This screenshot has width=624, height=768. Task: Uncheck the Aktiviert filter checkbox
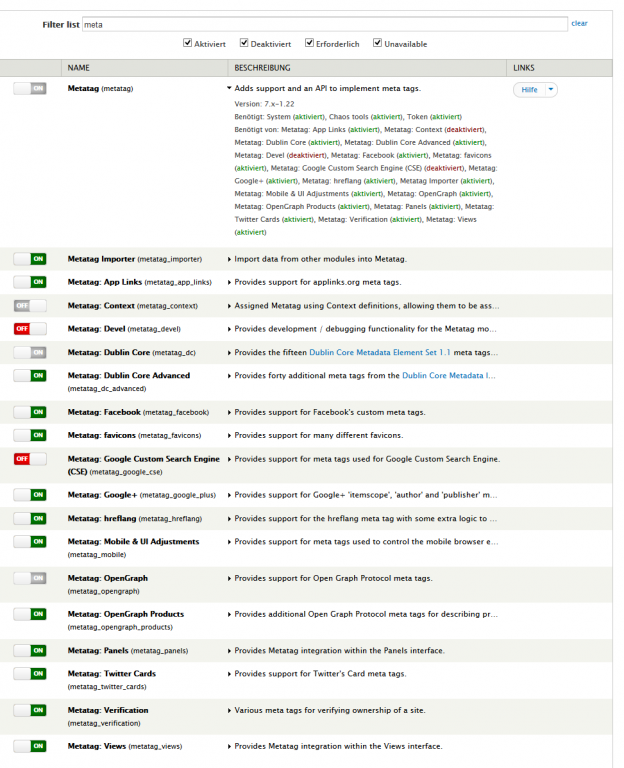[x=188, y=44]
